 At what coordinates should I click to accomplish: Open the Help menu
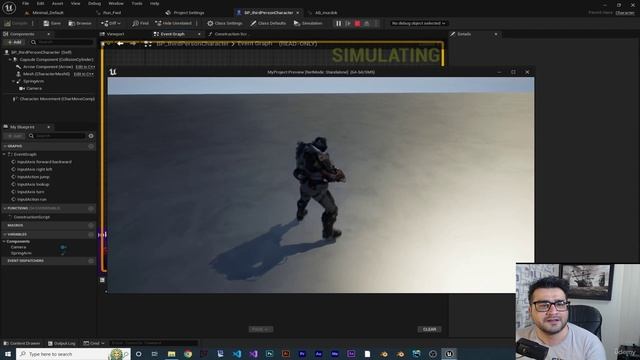coord(154,3)
